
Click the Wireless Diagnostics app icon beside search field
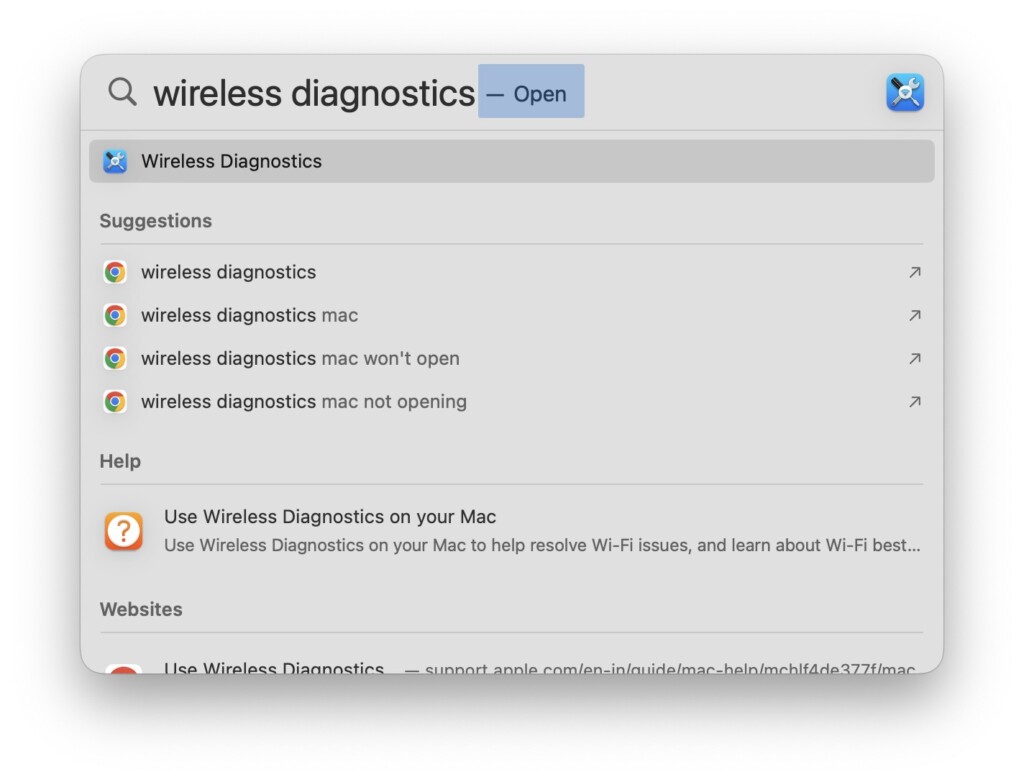(x=904, y=93)
